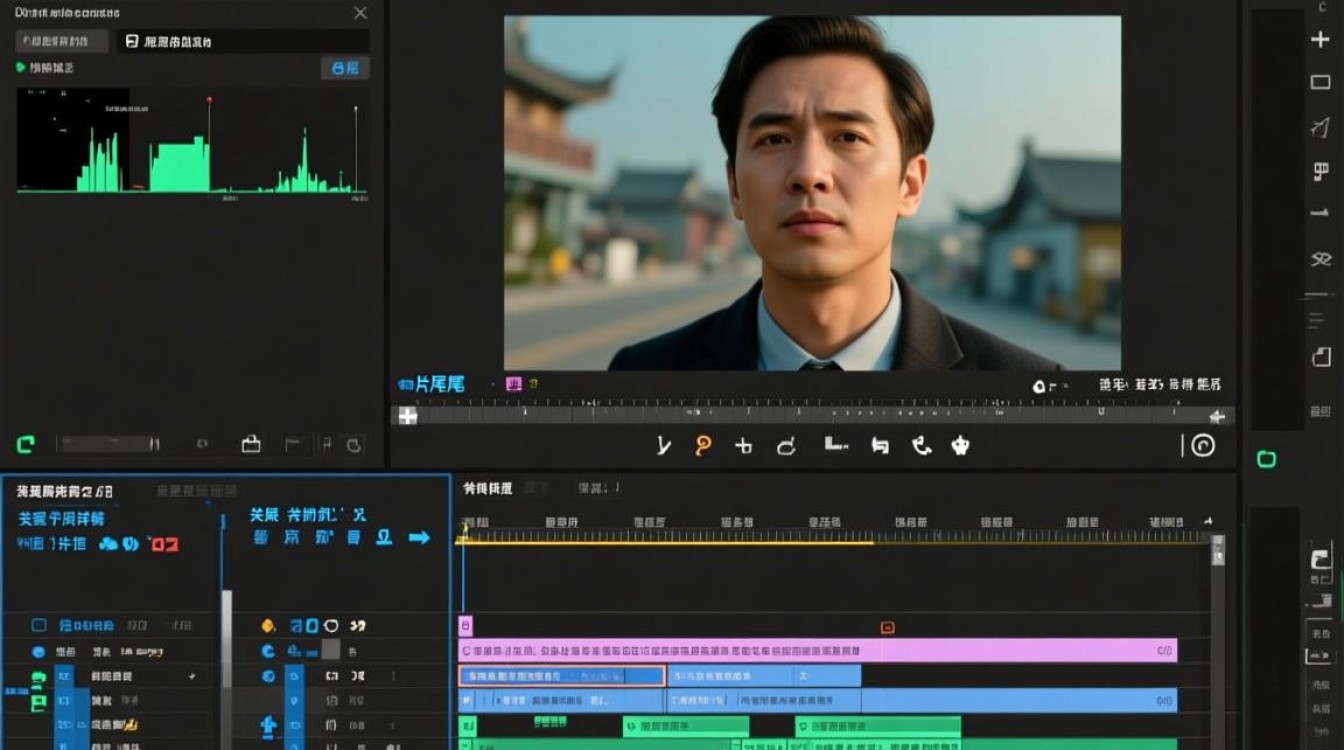
Task: Click the phone-shaped tool icon below preview
Action: [x=922, y=446]
